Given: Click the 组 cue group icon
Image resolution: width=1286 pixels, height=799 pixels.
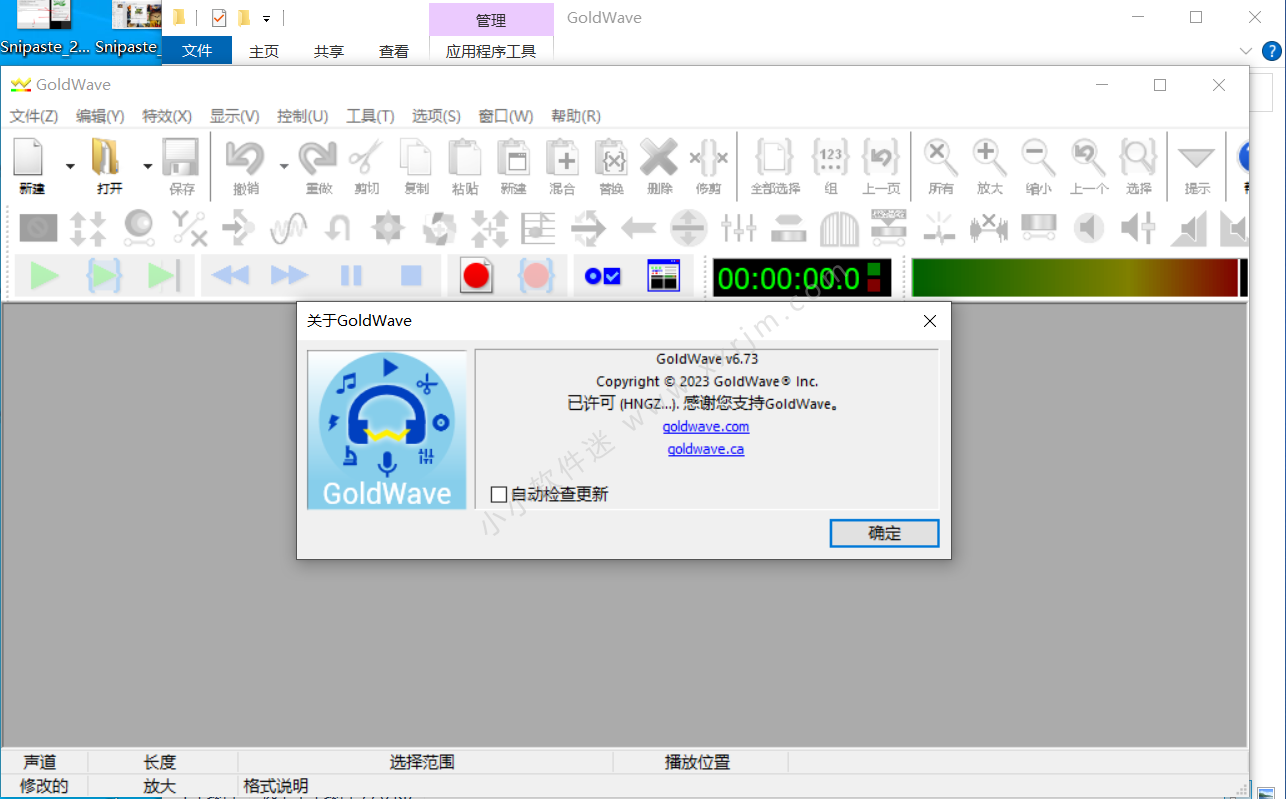Looking at the screenshot, I should (831, 158).
